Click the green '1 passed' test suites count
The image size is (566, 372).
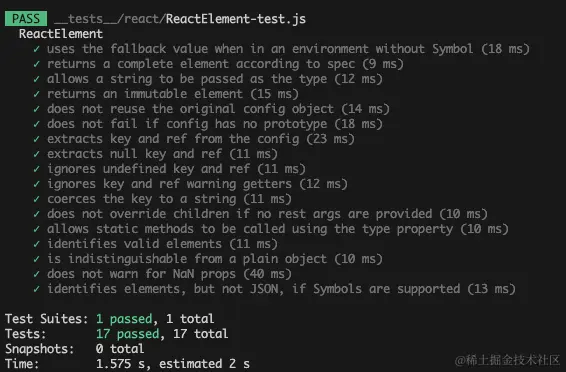coord(124,319)
